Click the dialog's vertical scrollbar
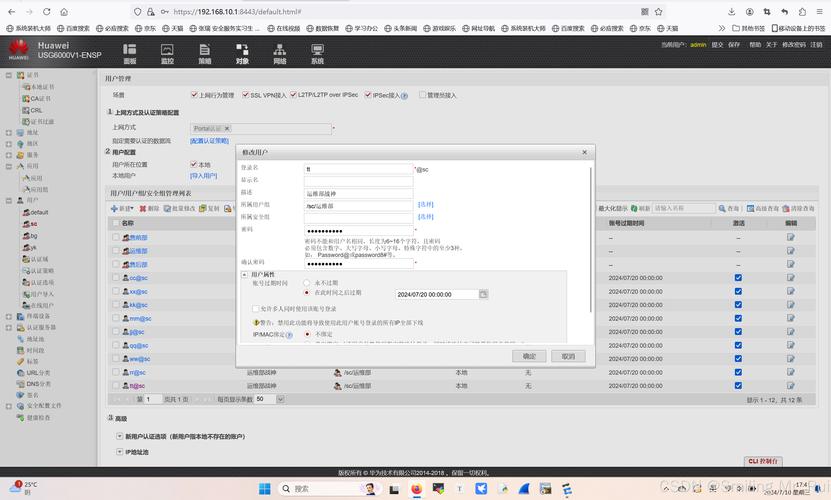The width and height of the screenshot is (831, 500). 590,239
